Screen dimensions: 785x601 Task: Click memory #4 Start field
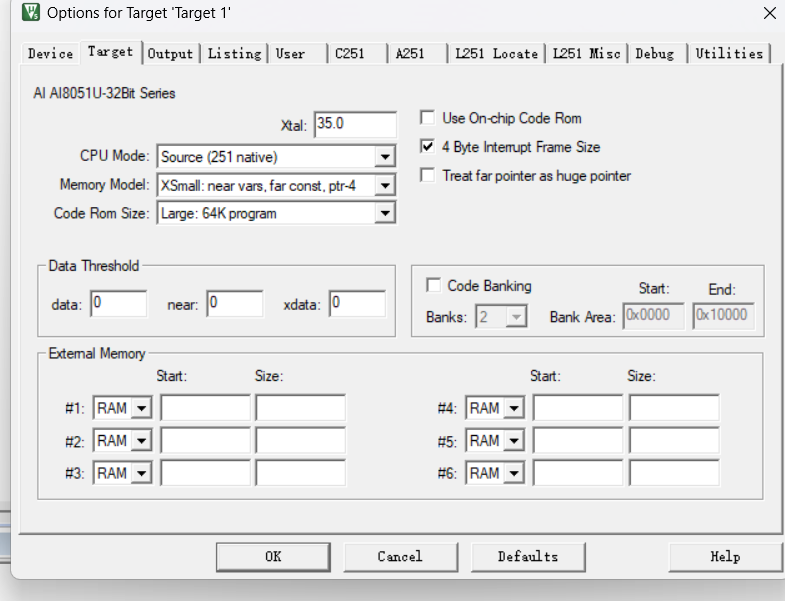[x=578, y=408]
